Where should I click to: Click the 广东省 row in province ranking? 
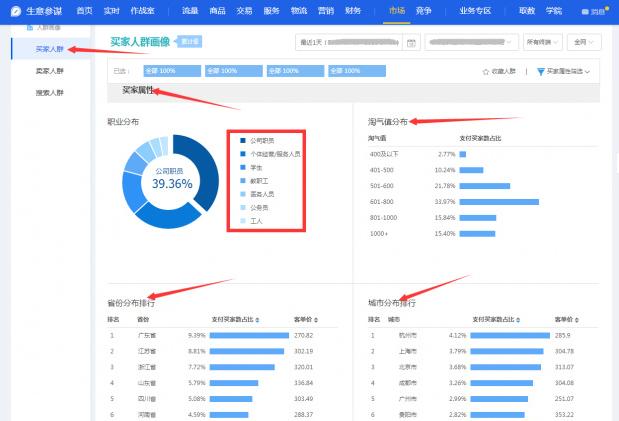pos(223,335)
